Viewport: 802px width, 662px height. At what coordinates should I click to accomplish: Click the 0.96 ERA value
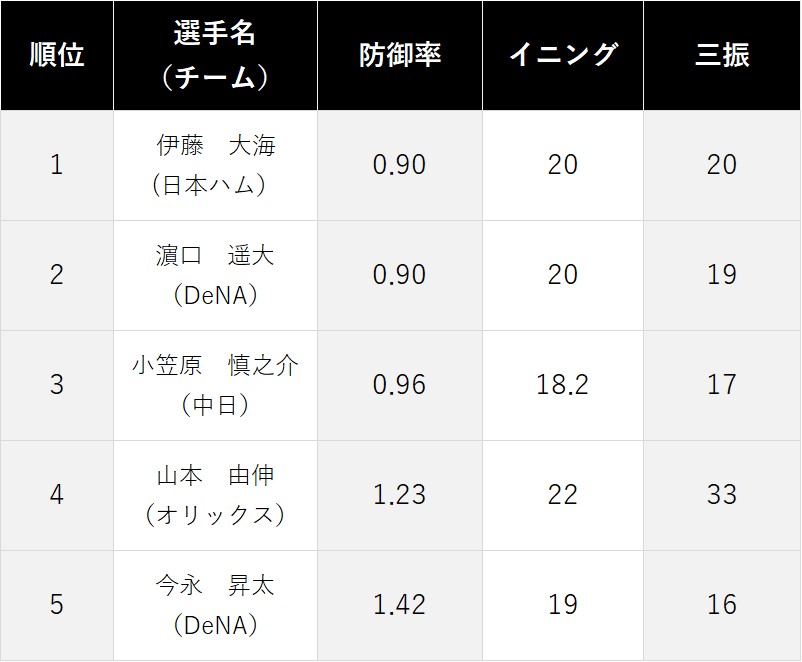coord(399,385)
